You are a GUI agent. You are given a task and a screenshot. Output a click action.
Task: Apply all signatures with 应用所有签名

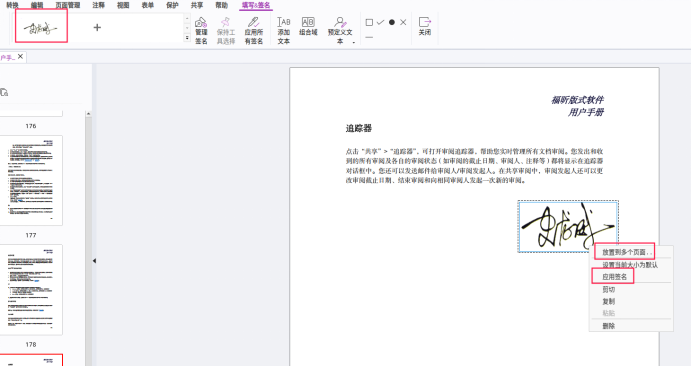(254, 31)
